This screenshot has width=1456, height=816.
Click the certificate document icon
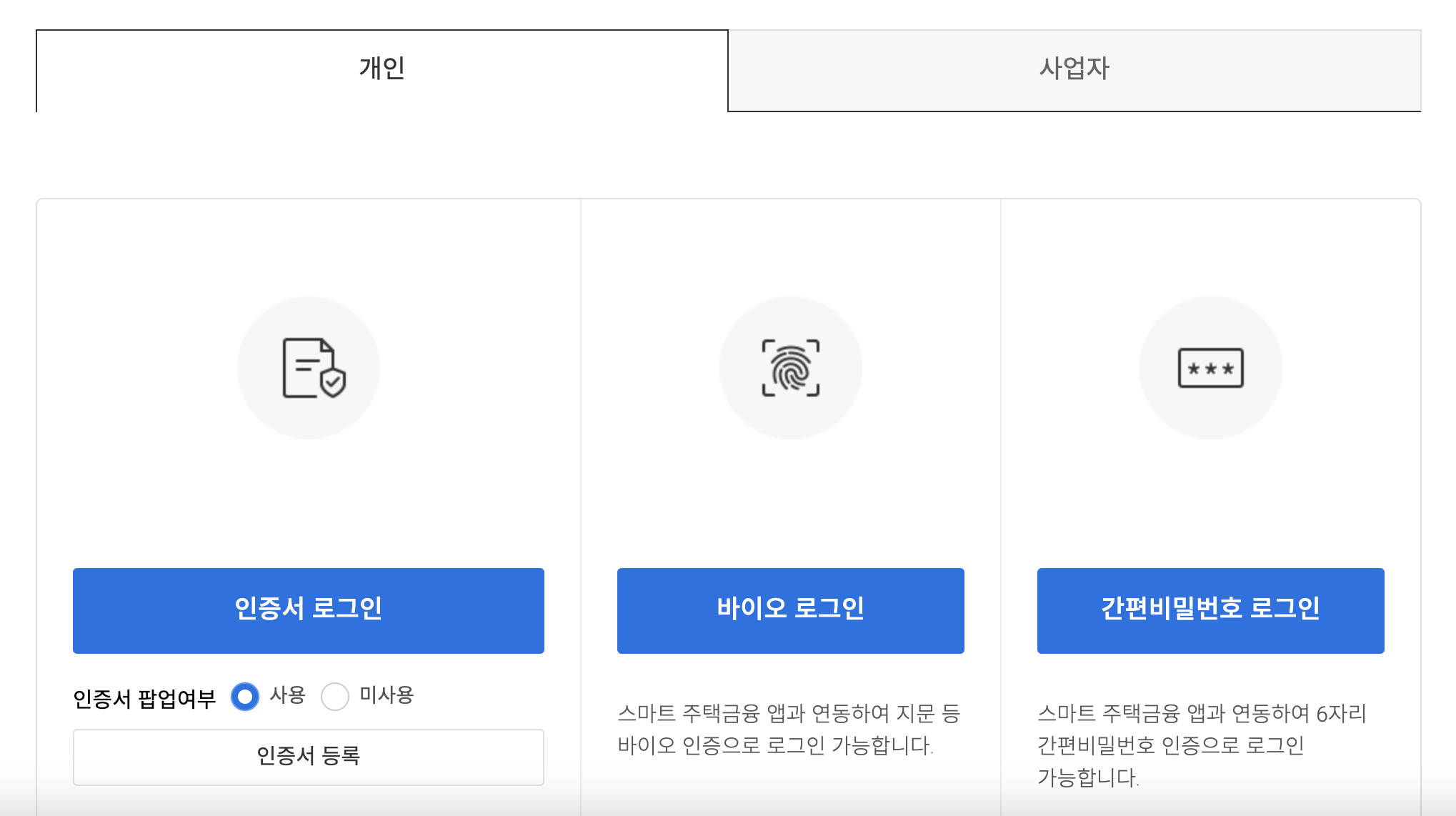click(304, 366)
